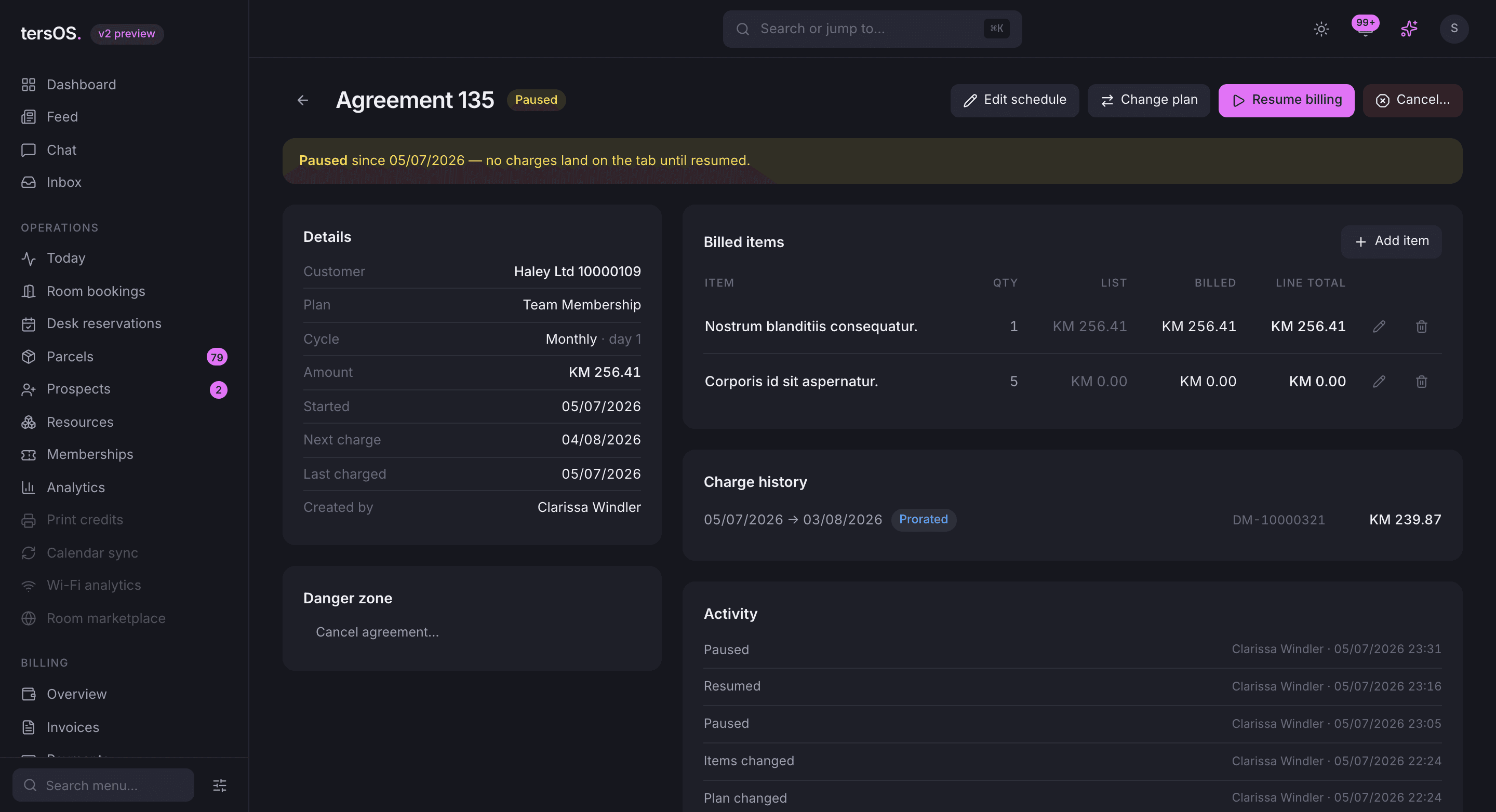Click Cancel agreement... in Danger zone
This screenshot has height=812, width=1496.
(377, 632)
